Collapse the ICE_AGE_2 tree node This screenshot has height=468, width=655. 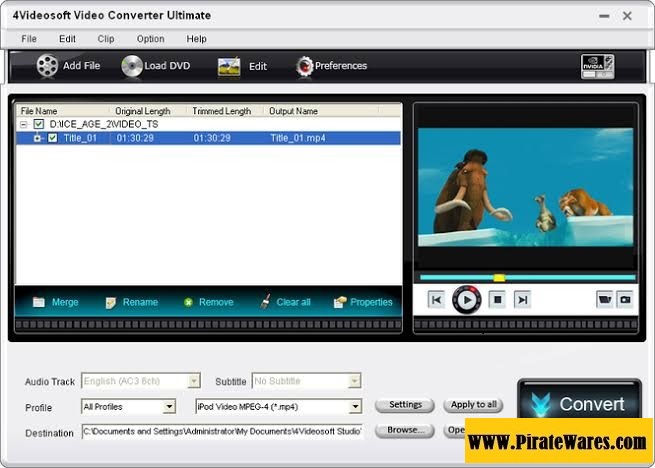pos(24,124)
